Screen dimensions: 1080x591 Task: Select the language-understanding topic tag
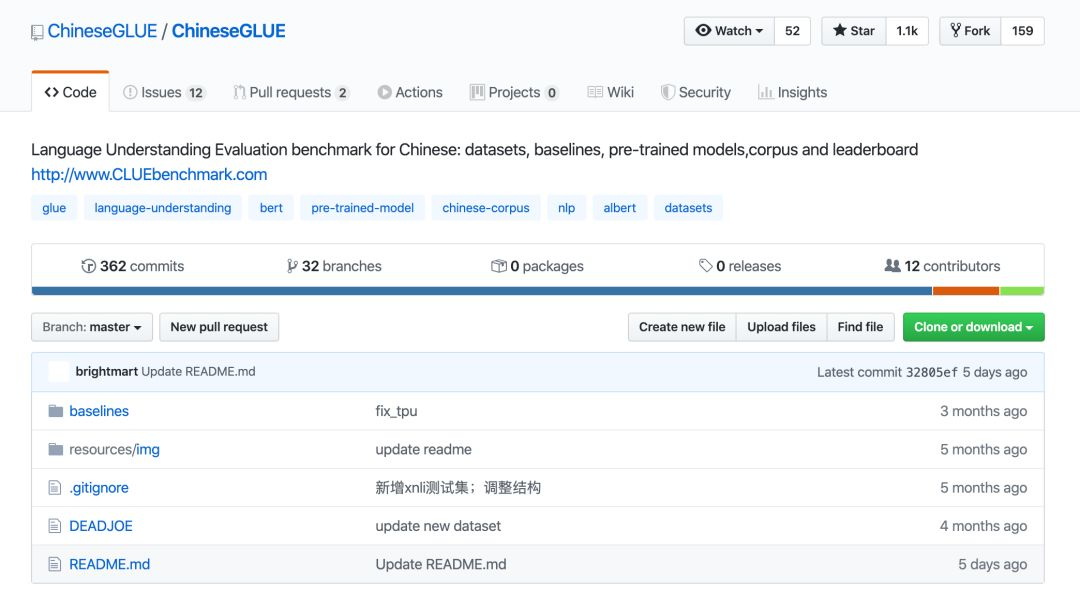click(x=163, y=208)
